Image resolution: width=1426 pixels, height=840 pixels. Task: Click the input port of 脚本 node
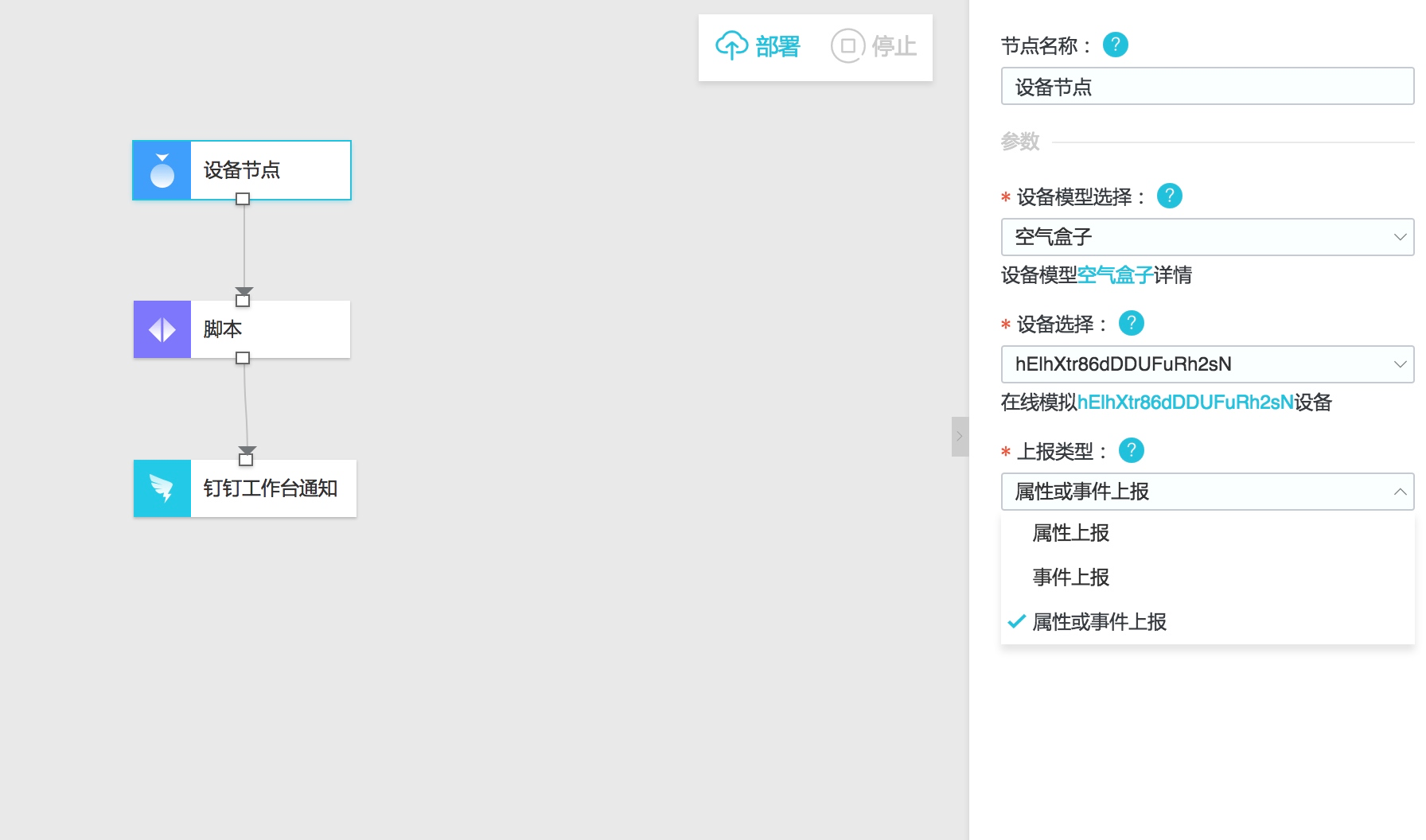click(243, 300)
